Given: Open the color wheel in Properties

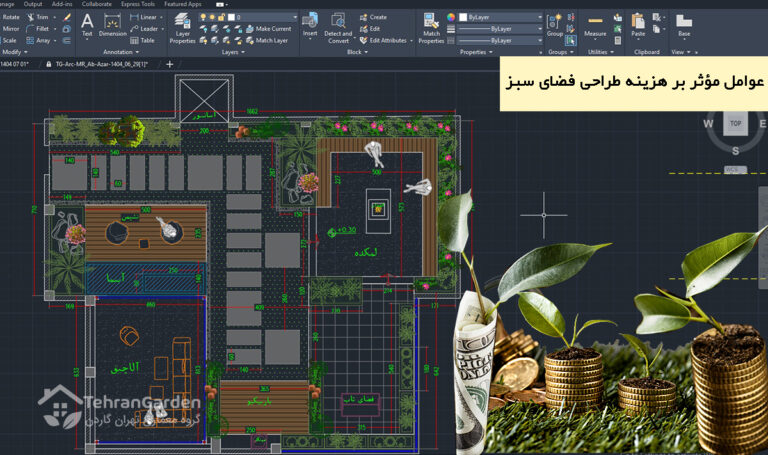Looking at the screenshot, I should pyautogui.click(x=451, y=17).
